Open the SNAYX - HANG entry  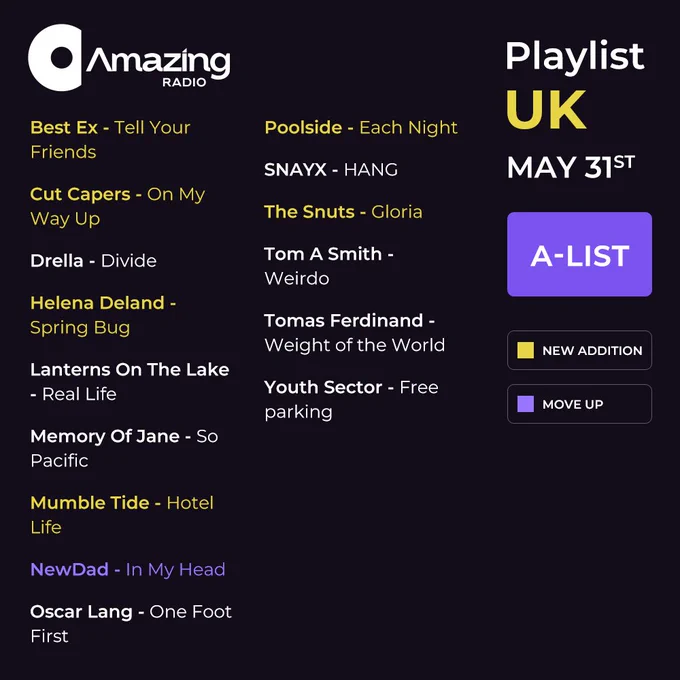(x=331, y=170)
